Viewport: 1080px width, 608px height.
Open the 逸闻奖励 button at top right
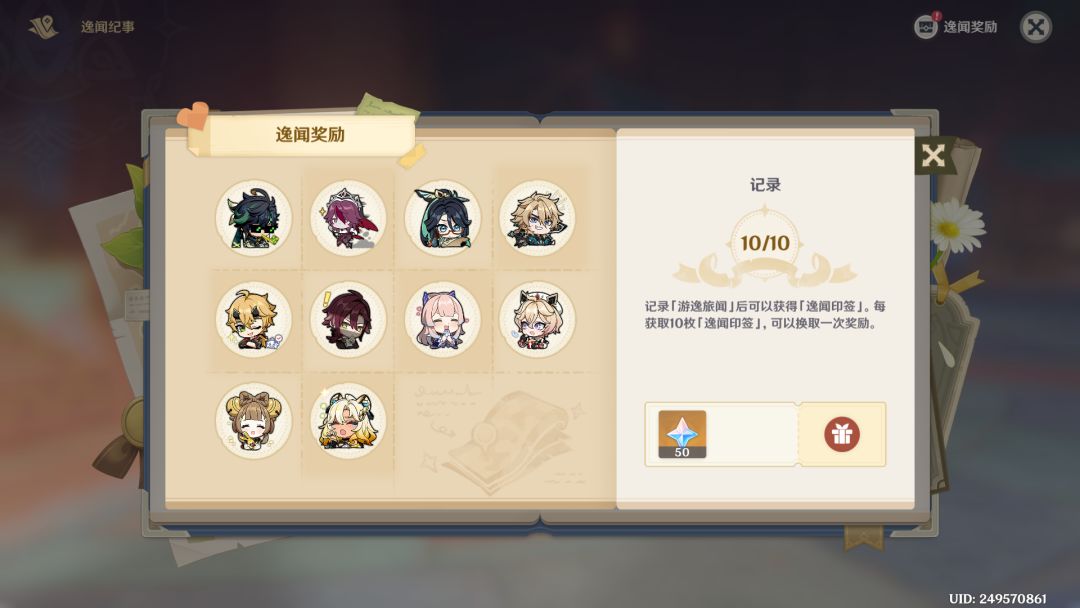tap(956, 27)
